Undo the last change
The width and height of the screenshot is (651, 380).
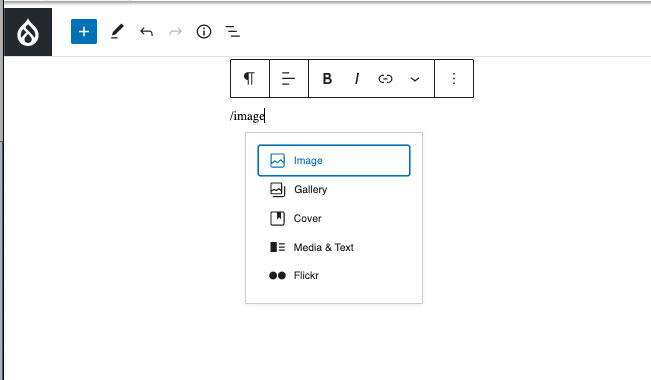click(147, 32)
